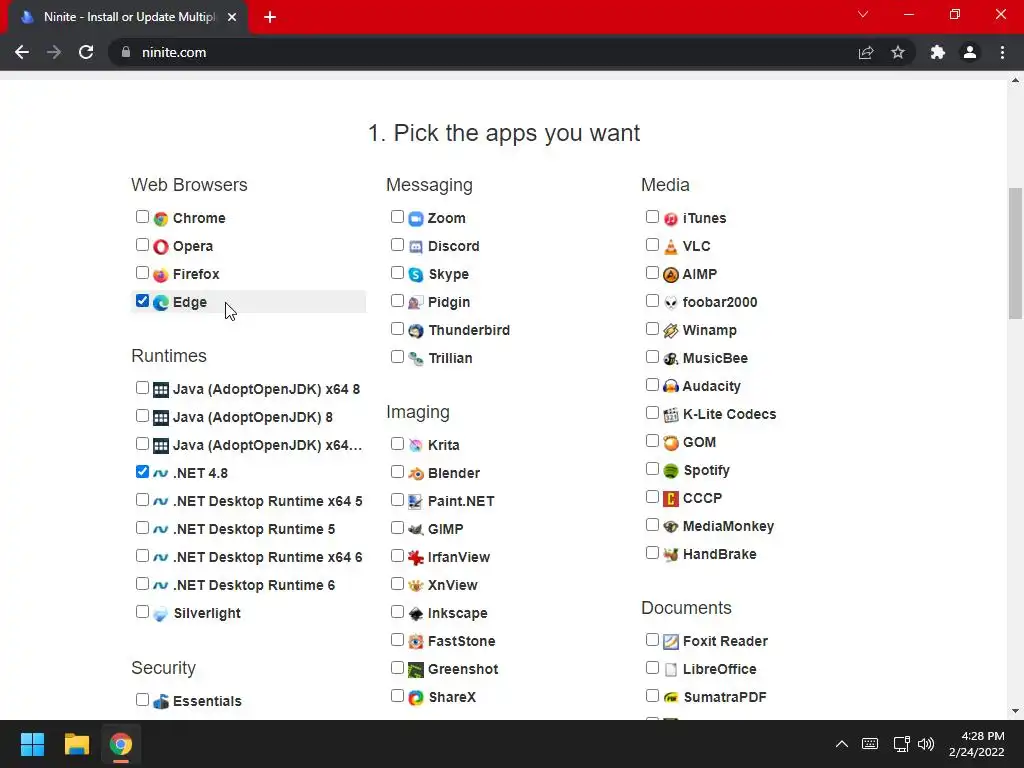Click the Paint.NET label
This screenshot has height=768, width=1024.
(x=461, y=501)
